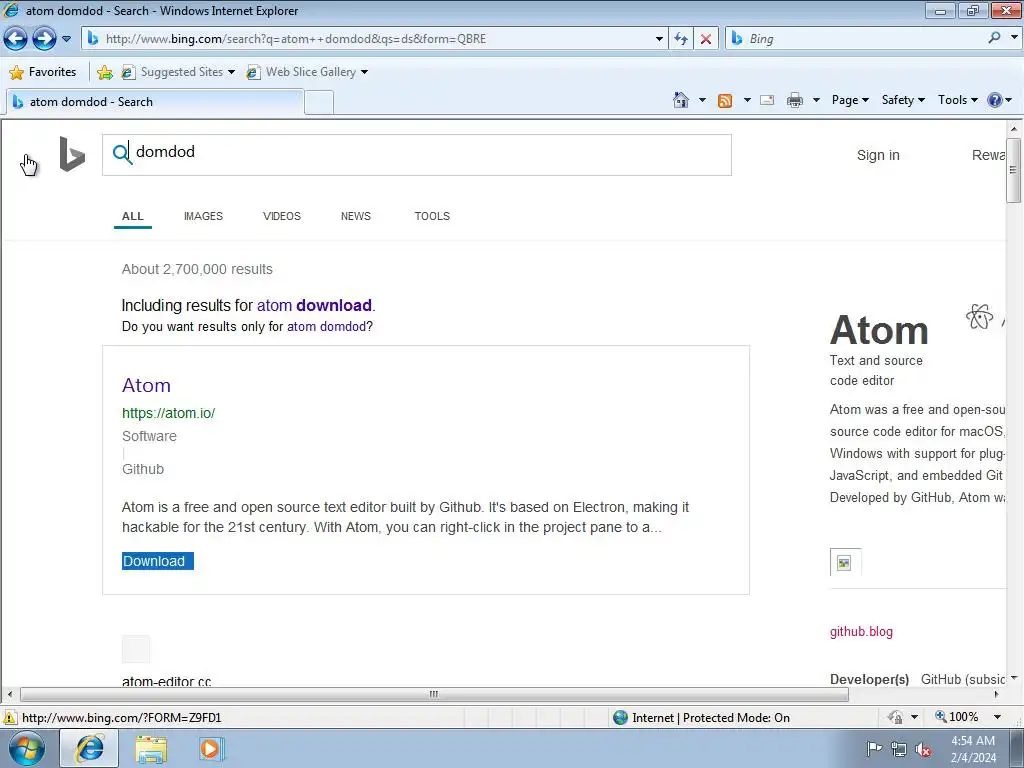Click the vertical scrollbar thumb
Image resolution: width=1024 pixels, height=768 pixels.
click(x=1013, y=170)
